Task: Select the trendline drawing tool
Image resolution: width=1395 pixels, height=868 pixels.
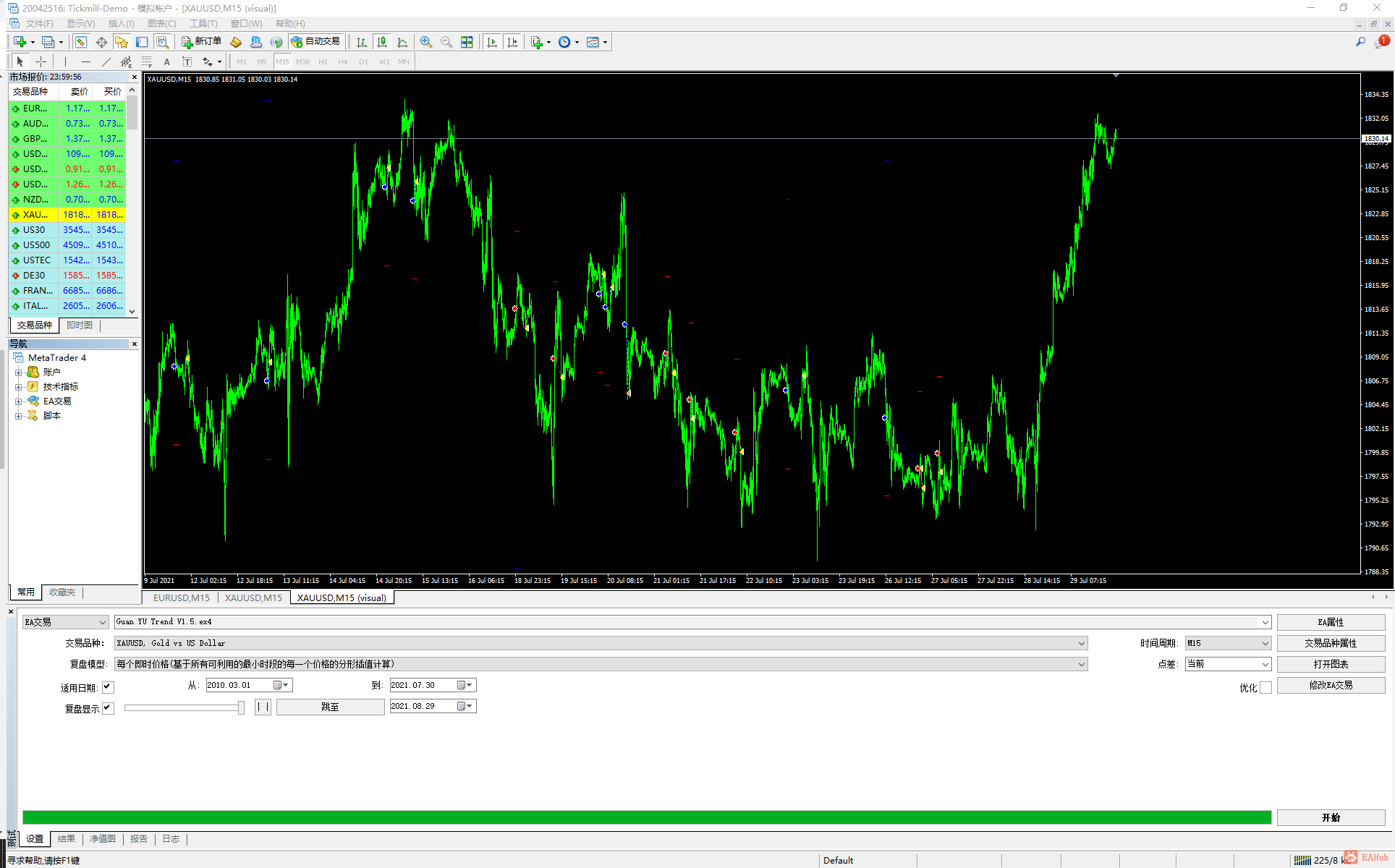Action: tap(106, 61)
